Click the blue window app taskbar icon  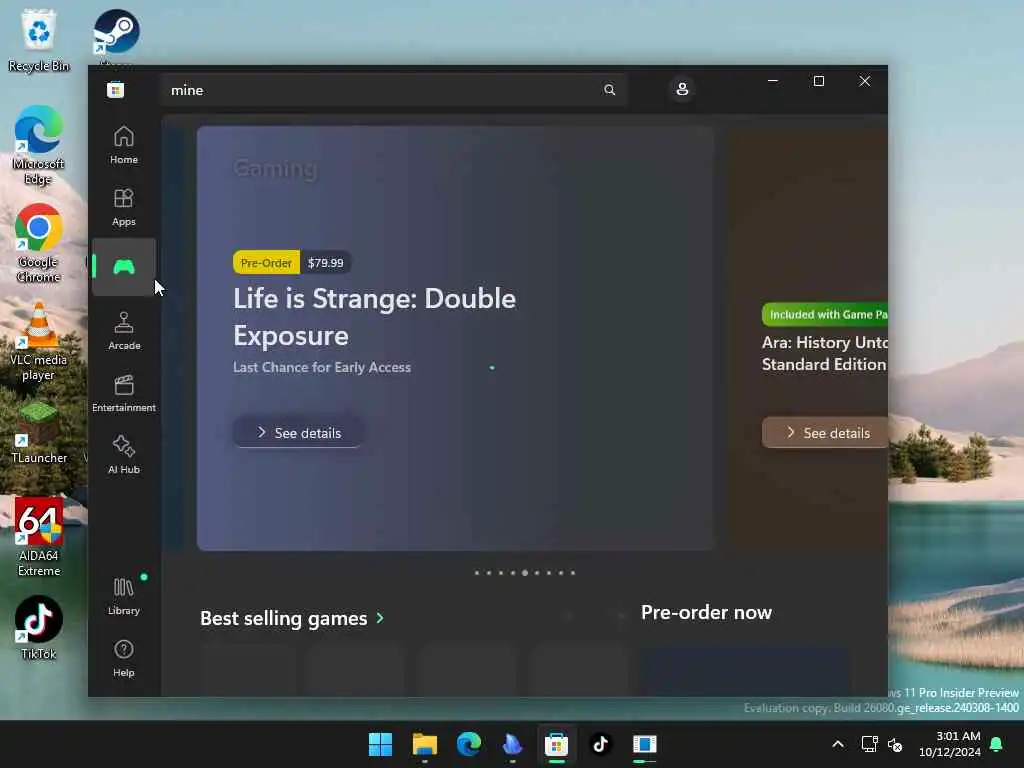(x=645, y=744)
